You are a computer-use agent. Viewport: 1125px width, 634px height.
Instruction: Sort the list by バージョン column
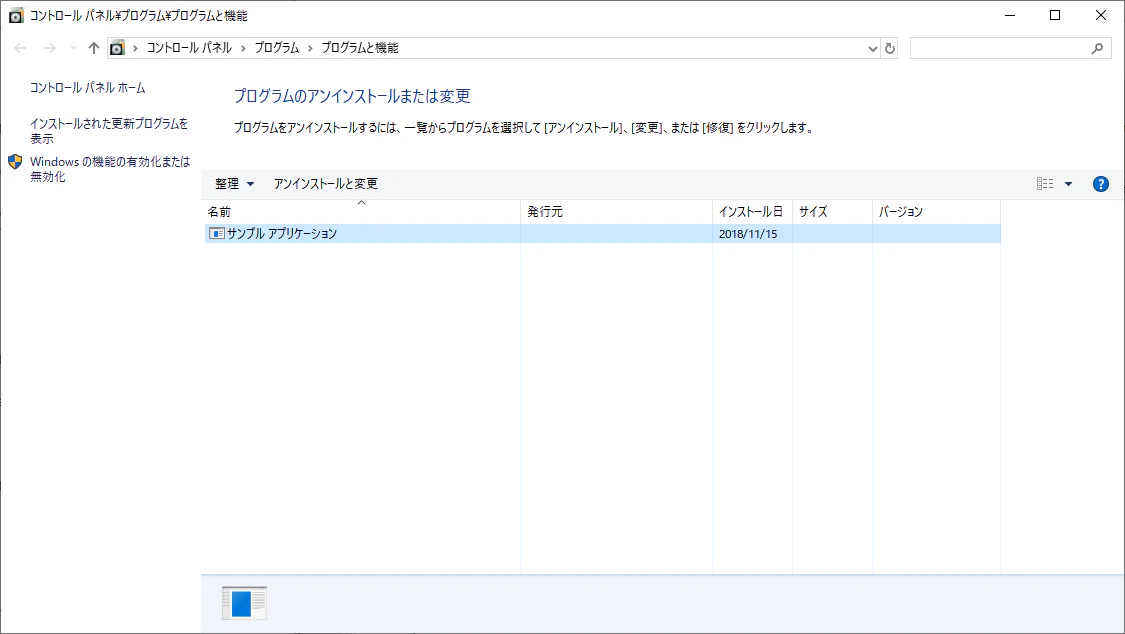[x=936, y=212]
